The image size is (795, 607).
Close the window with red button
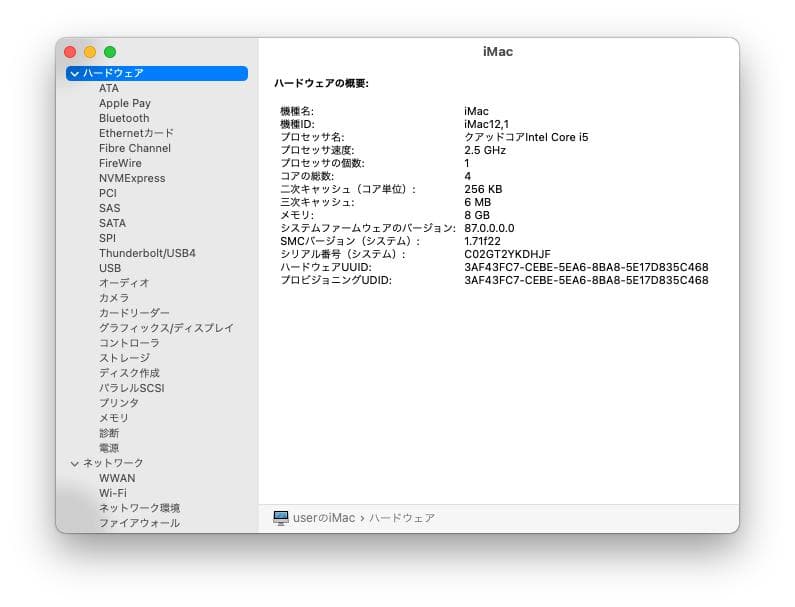tap(70, 52)
